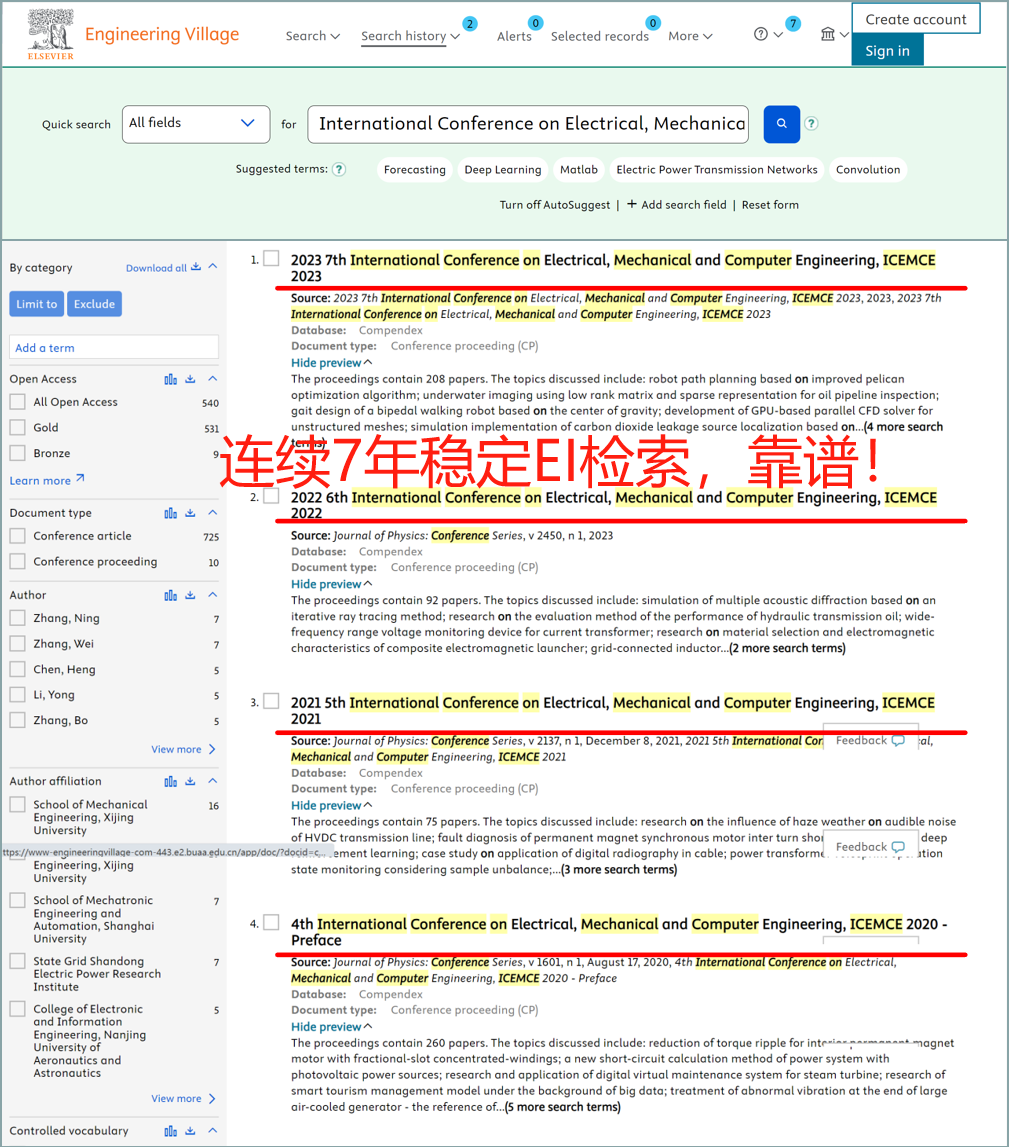This screenshot has height=1147, width=1009.
Task: Select the Forecasting suggested term
Action: pos(415,170)
